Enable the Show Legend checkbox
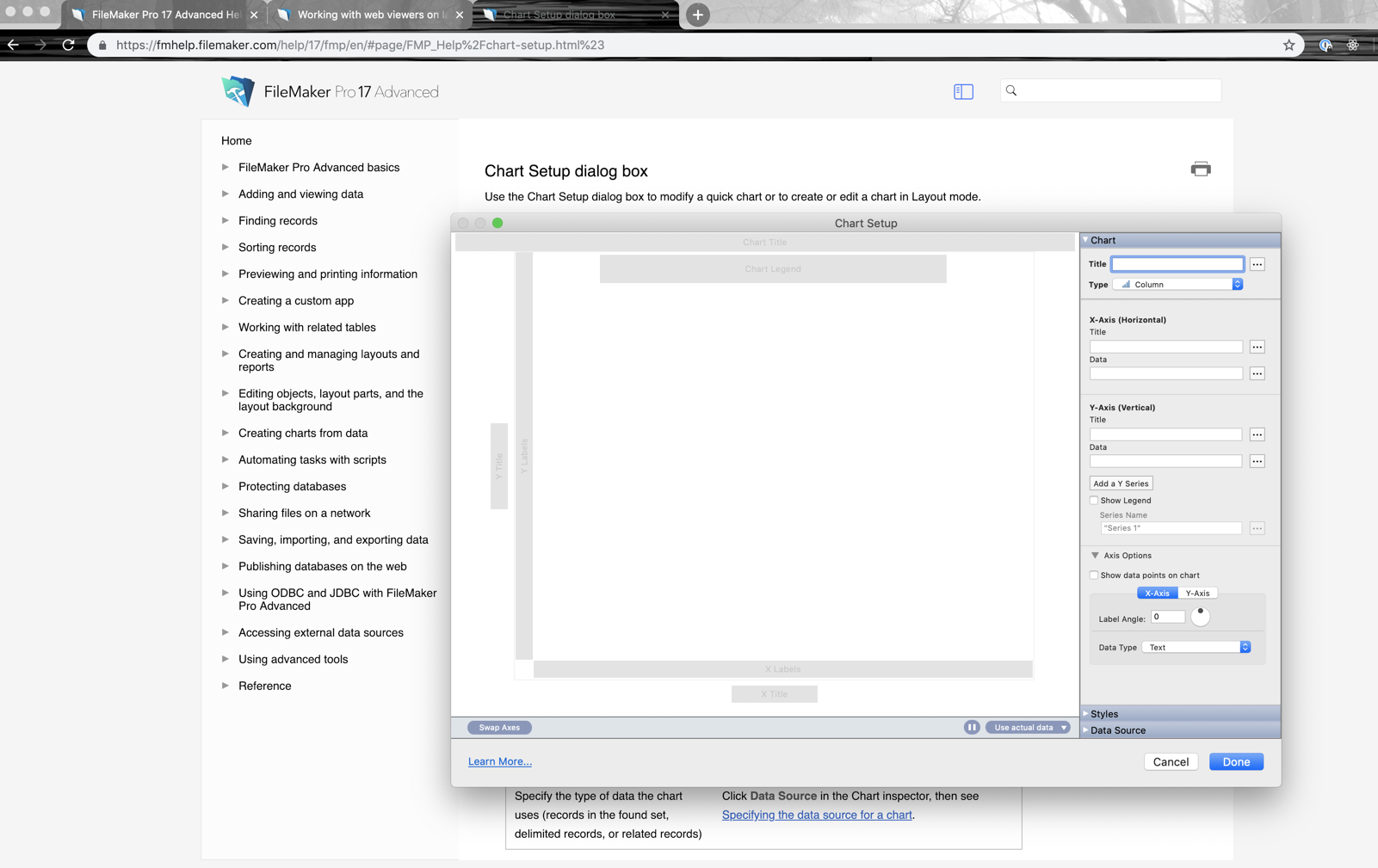The width and height of the screenshot is (1378, 868). click(x=1094, y=500)
